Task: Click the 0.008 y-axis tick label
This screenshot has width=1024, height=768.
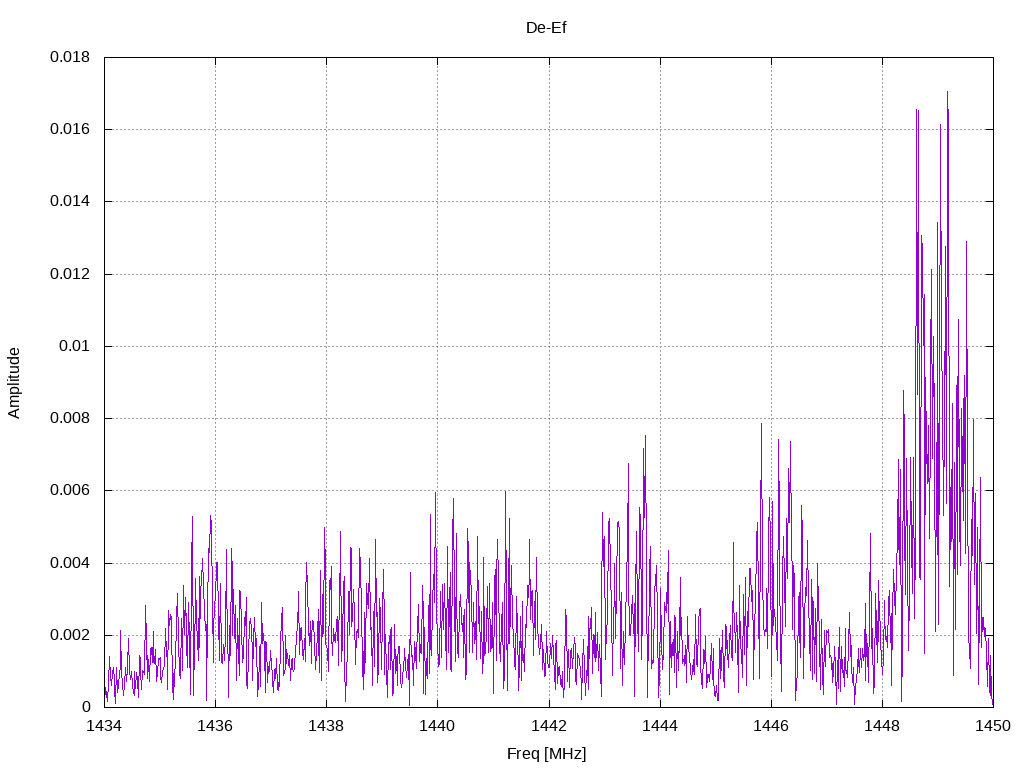Action: tap(70, 419)
